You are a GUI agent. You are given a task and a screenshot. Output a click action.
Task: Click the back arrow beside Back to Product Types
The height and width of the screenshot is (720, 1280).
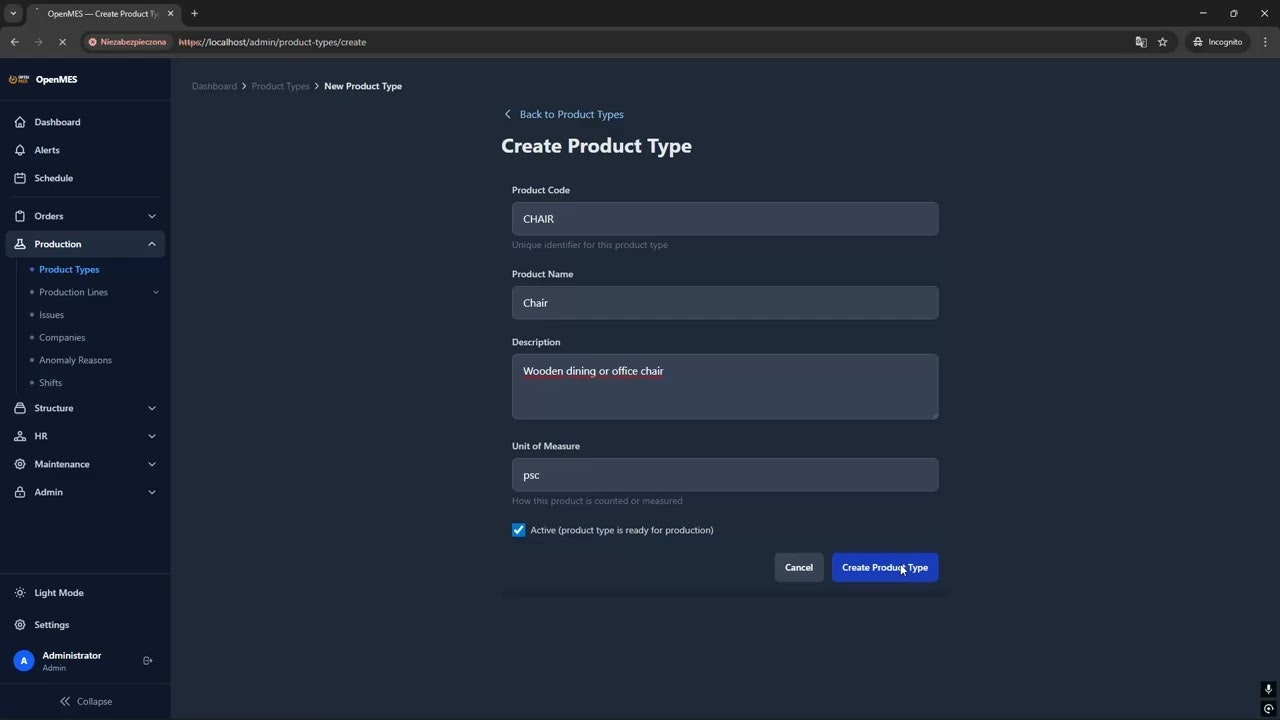[x=507, y=114]
